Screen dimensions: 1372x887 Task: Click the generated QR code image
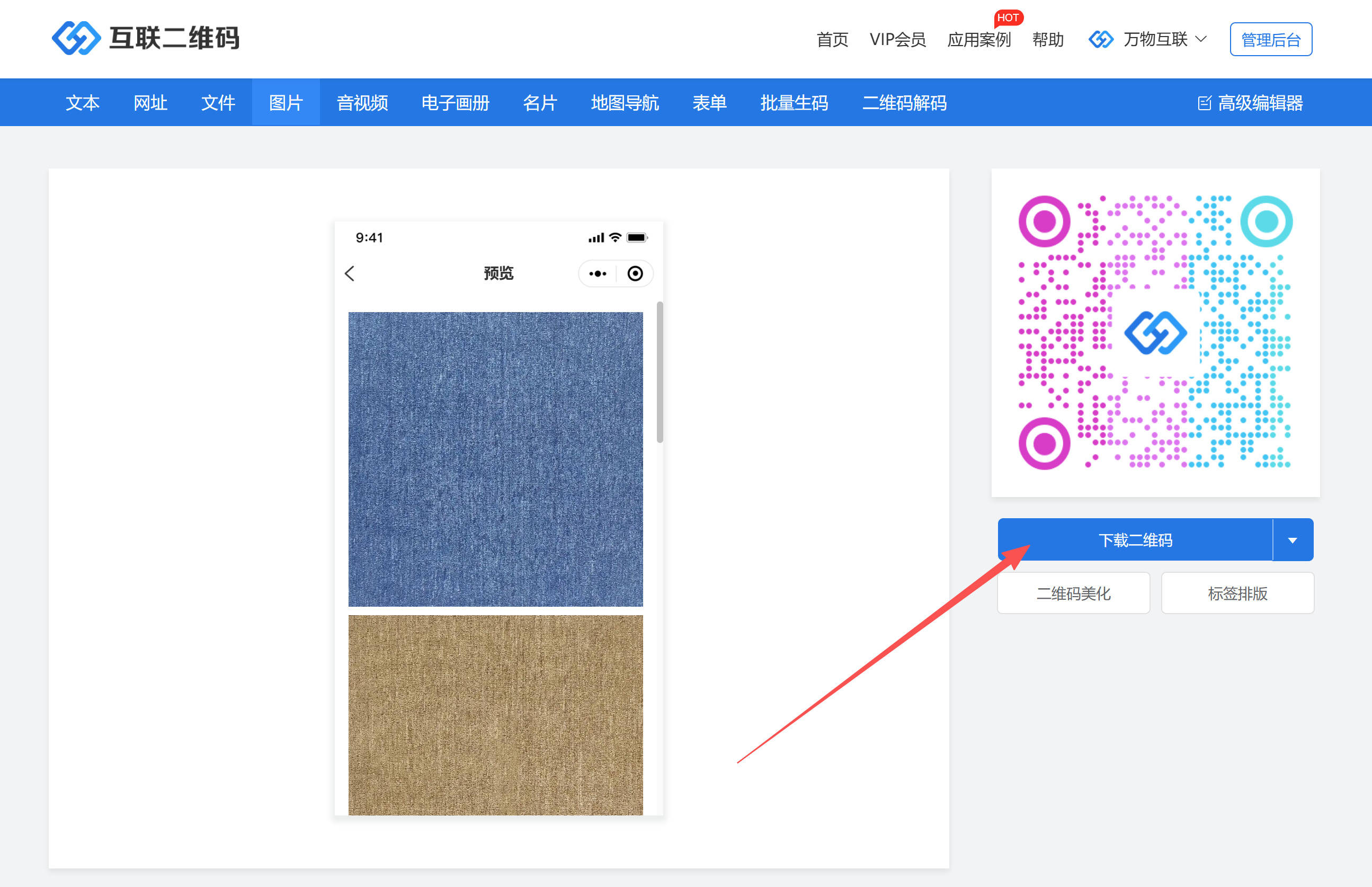click(1155, 332)
